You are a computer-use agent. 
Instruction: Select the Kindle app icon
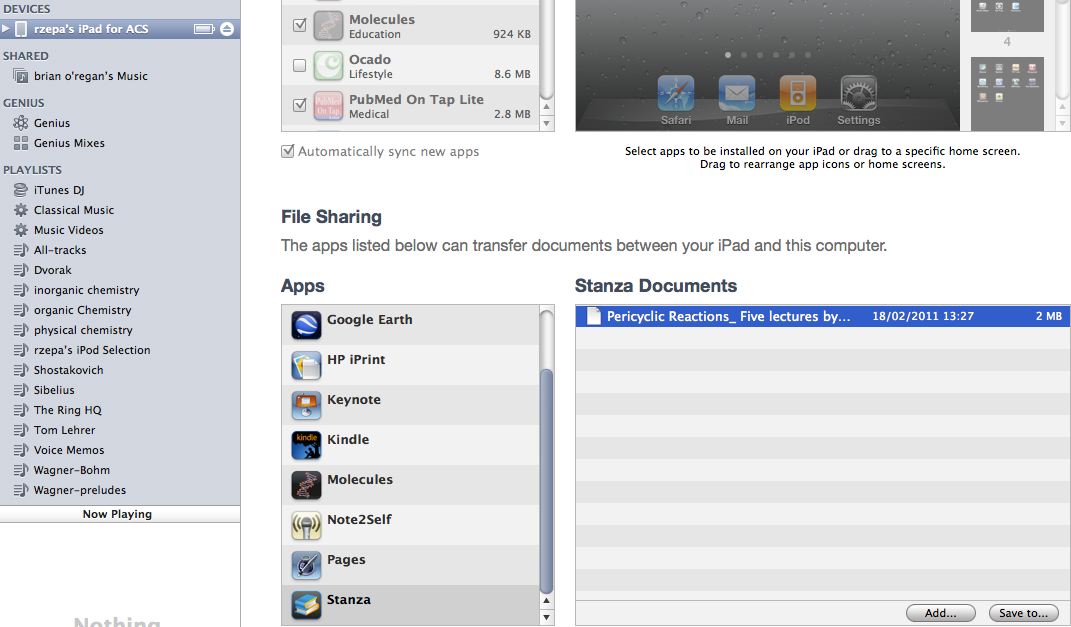[x=306, y=446]
